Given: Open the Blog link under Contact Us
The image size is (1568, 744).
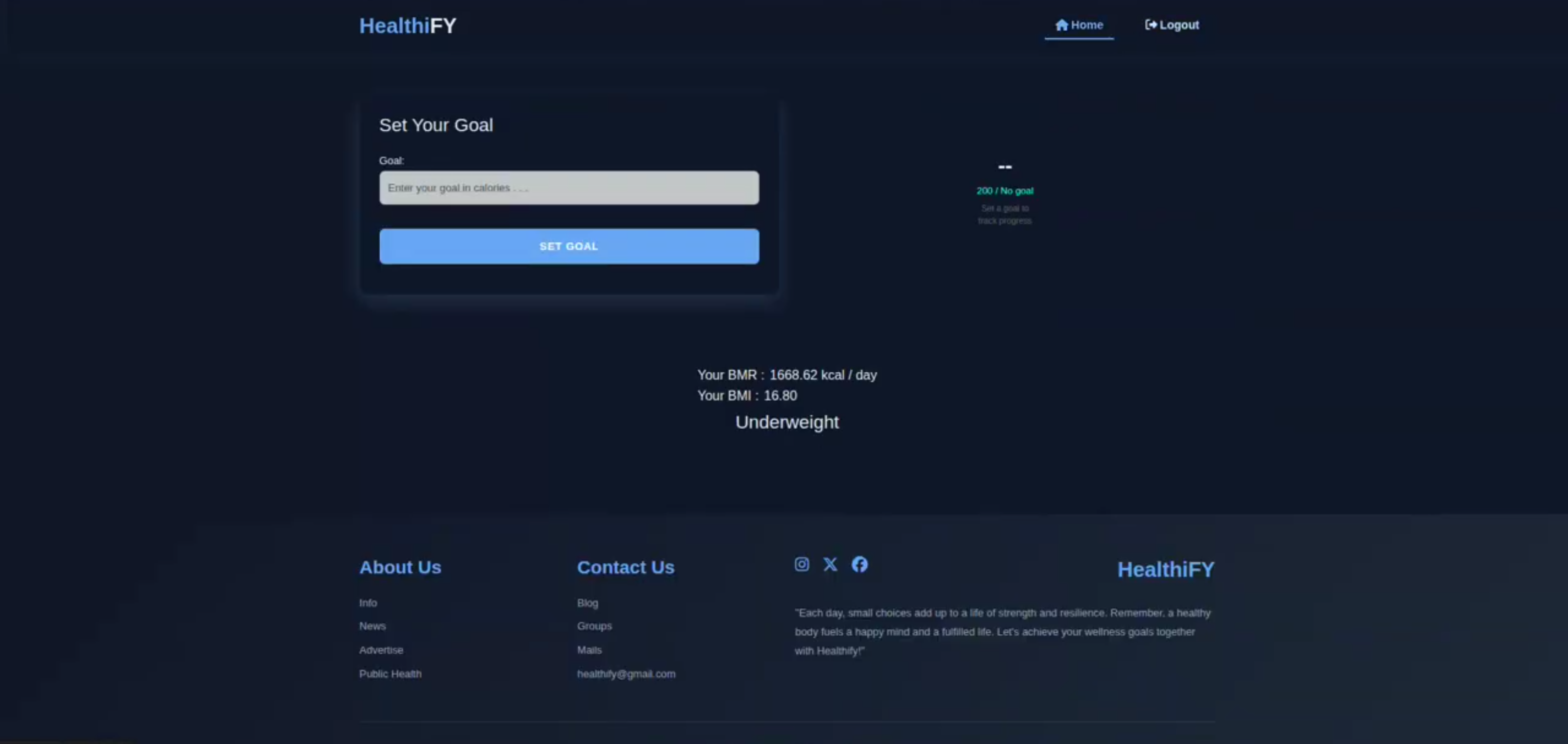Looking at the screenshot, I should (x=588, y=603).
